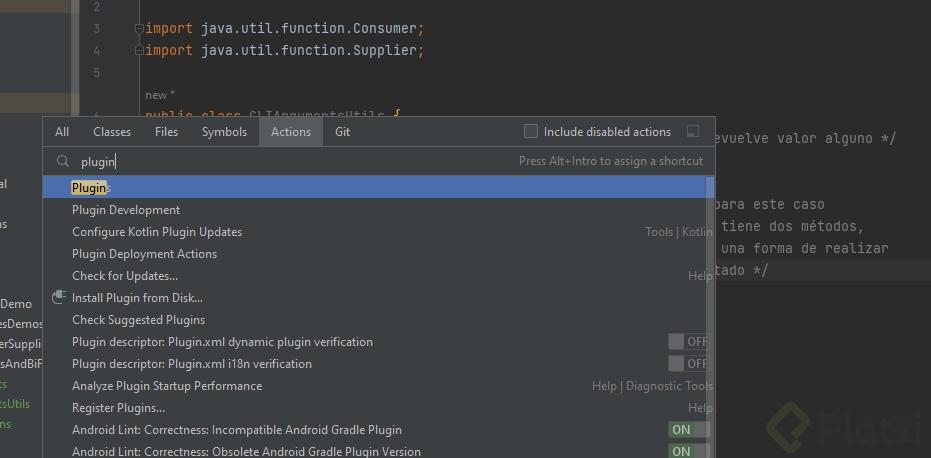Collapse the Consumer import fold marker
Viewport: 931px width, 458px height.
tap(140, 28)
